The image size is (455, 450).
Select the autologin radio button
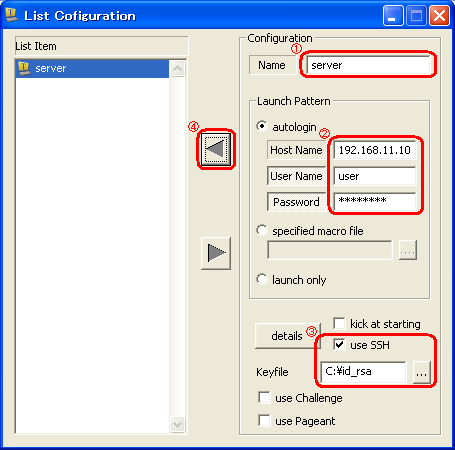pyautogui.click(x=262, y=126)
